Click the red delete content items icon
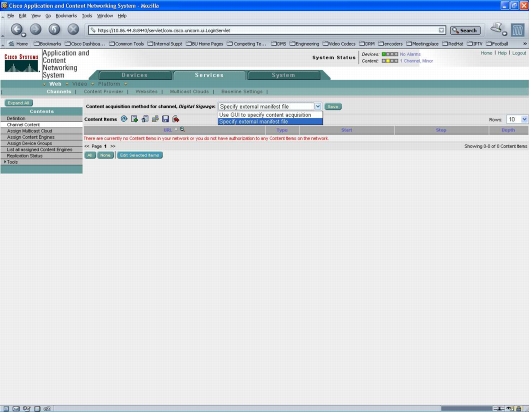The image size is (531, 414). pyautogui.click(x=176, y=119)
